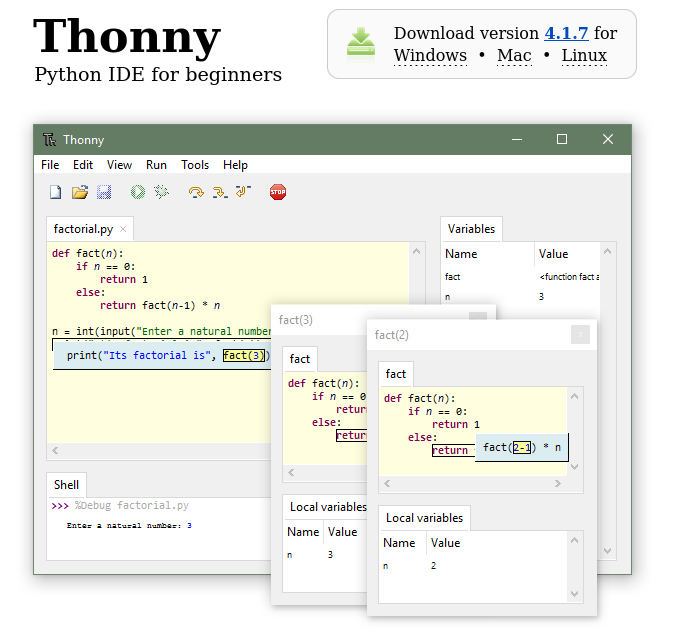Image resolution: width=685 pixels, height=634 pixels.
Task: Close the factorial.py editor tab
Action: pos(124,230)
